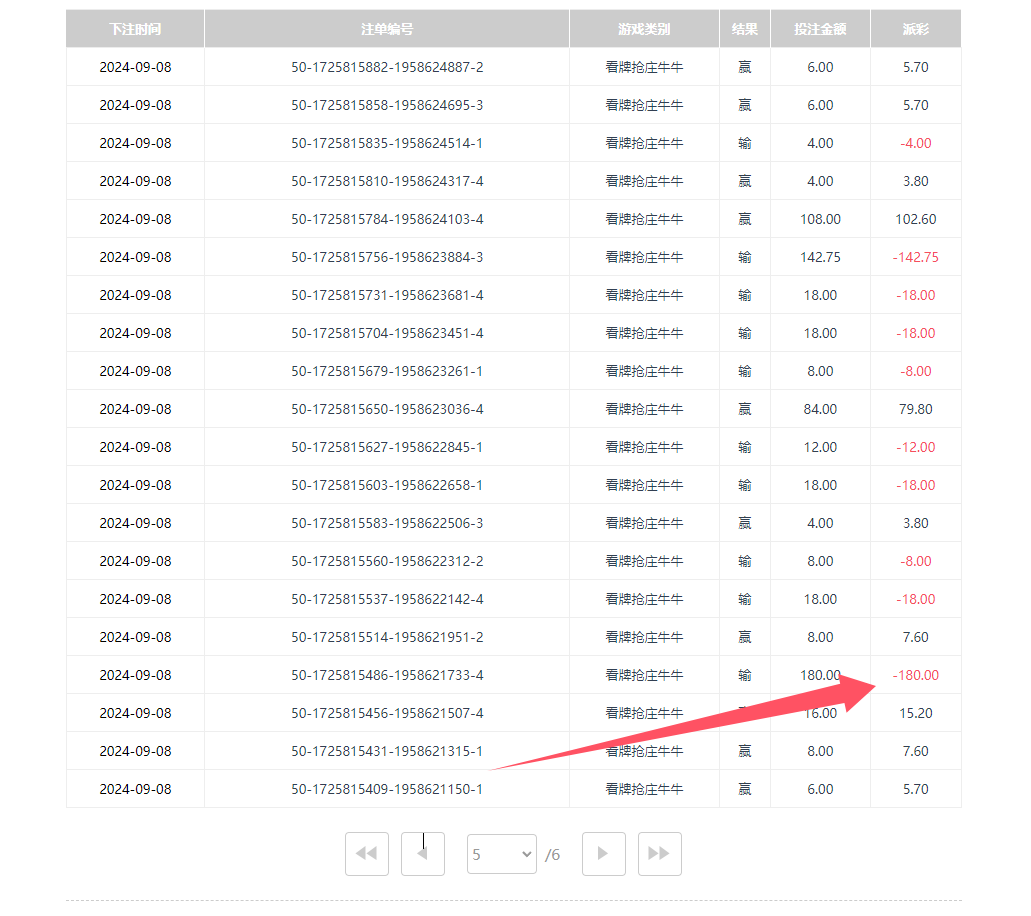Click the 输 result for bet amount 180.00
This screenshot has width=1031, height=916.
744,675
